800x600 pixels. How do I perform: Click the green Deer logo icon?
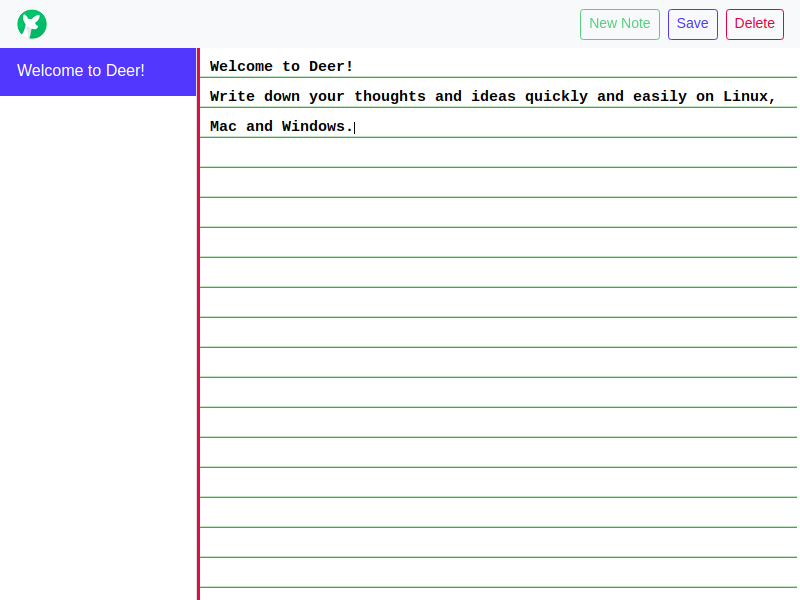[x=32, y=24]
